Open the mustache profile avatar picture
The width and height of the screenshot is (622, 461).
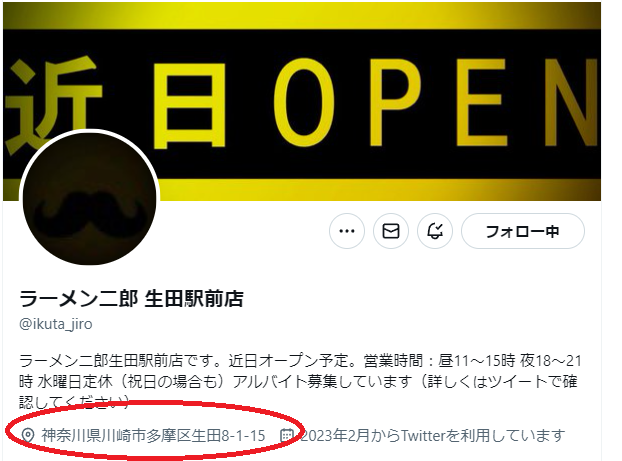(x=89, y=198)
